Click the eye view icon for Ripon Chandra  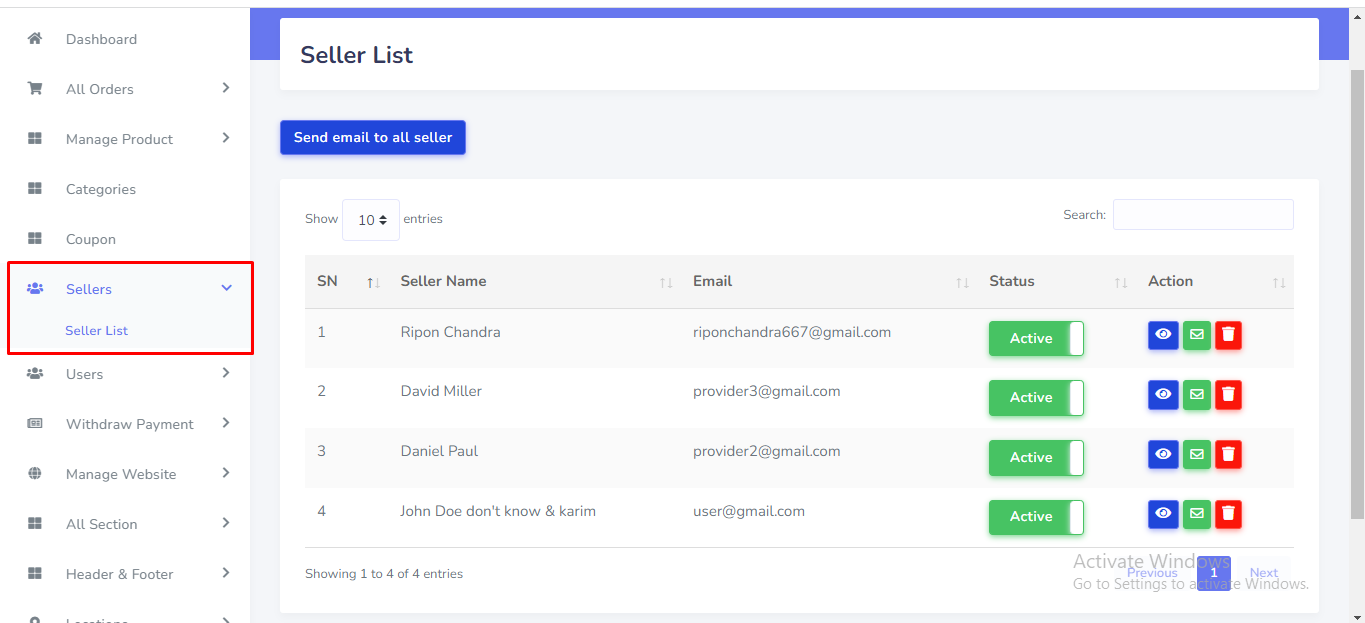click(x=1163, y=335)
